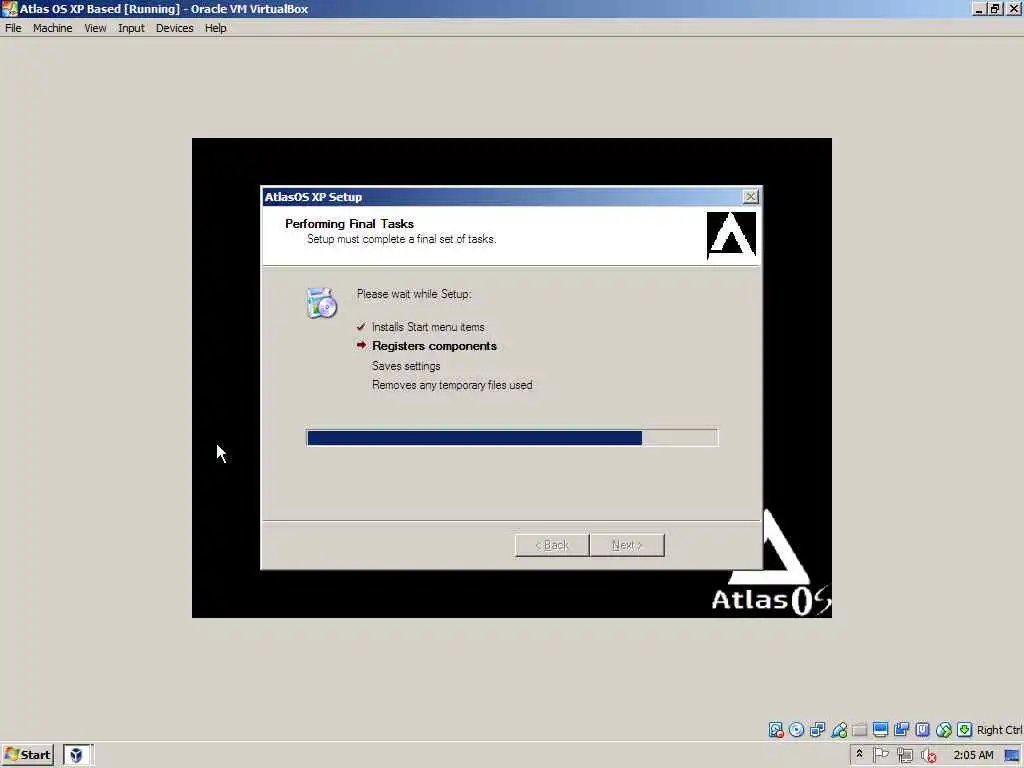The image size is (1024, 768).
Task: Click the 'Please wait while Setup:' text
Action: coord(414,294)
